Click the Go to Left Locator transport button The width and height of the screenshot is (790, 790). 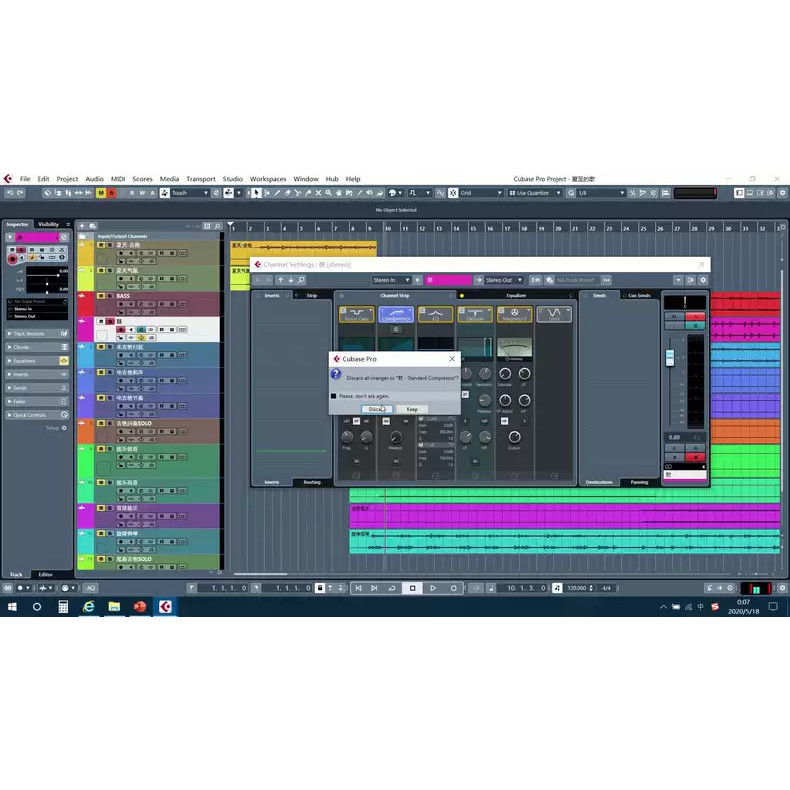click(358, 588)
